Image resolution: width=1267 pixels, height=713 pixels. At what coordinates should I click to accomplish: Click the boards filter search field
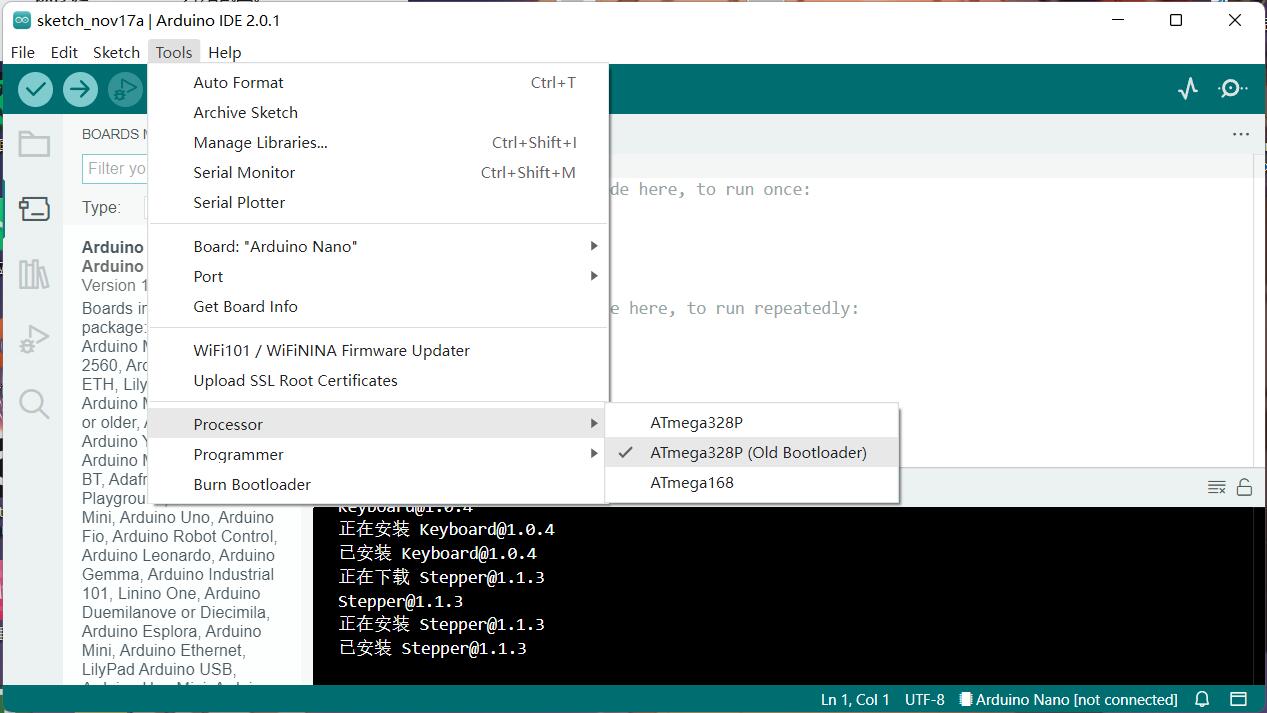(x=116, y=168)
